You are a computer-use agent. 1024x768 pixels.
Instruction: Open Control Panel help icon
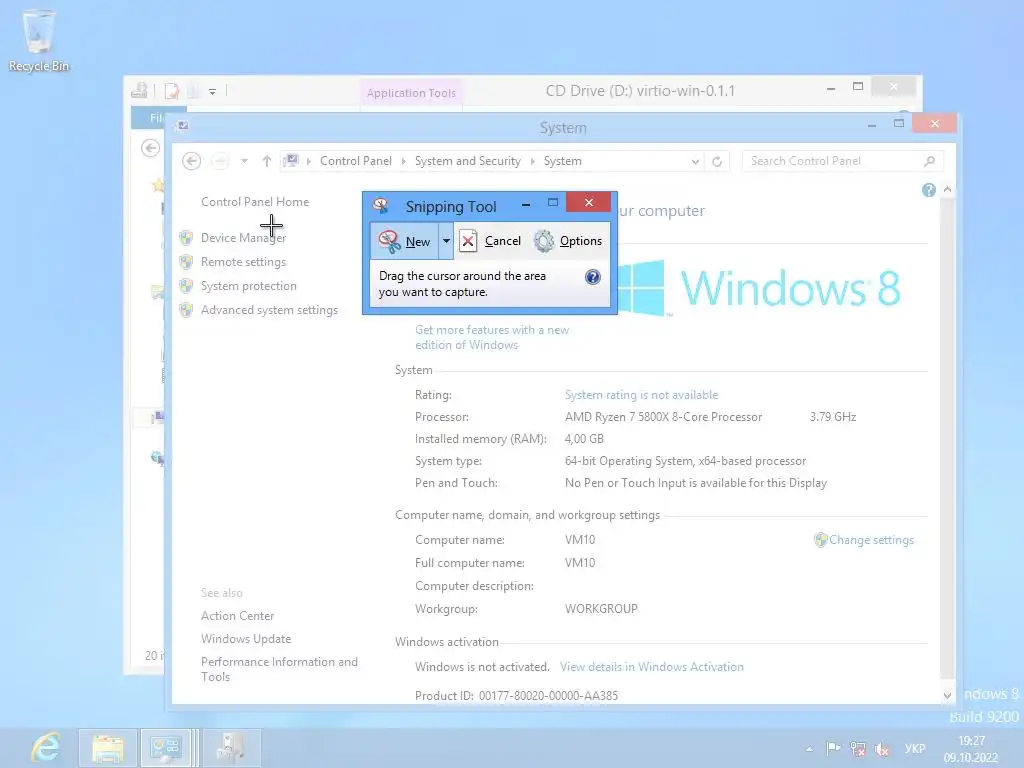[x=929, y=190]
